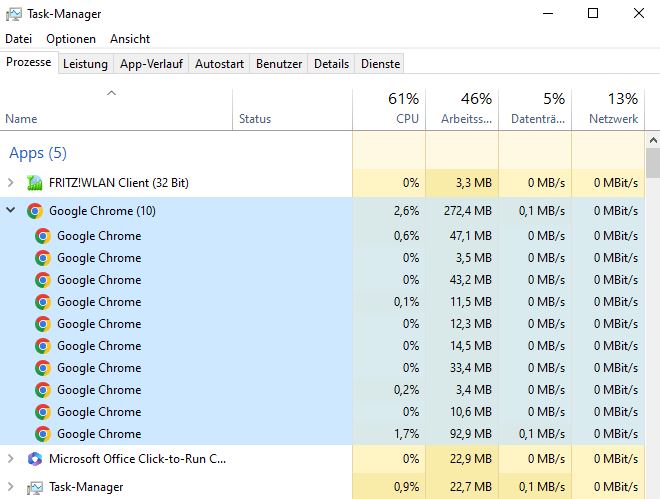Screen dimensions: 660x499
Task: Click Chrome icon in 3,5 MB row
Action: click(43, 258)
